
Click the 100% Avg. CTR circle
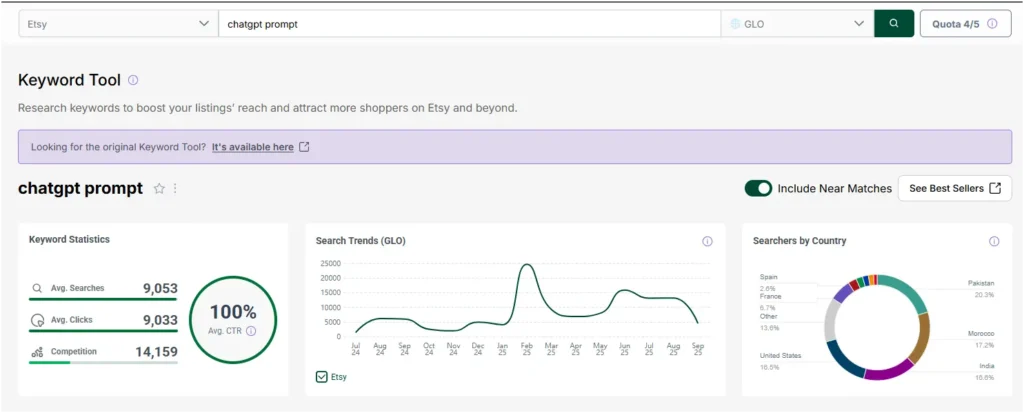(233, 320)
